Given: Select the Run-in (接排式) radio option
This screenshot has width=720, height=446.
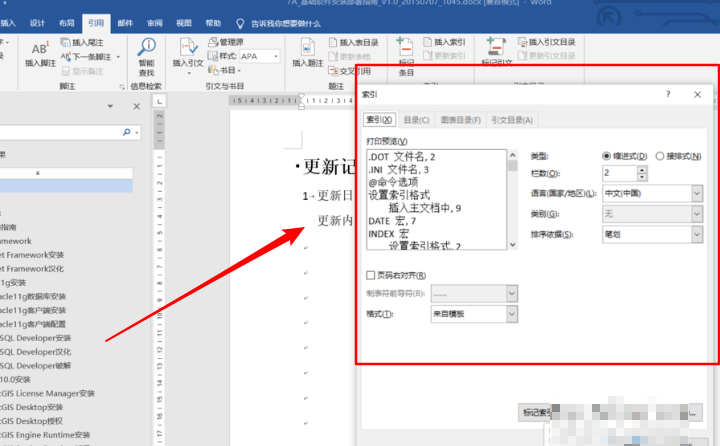Looking at the screenshot, I should (x=660, y=156).
